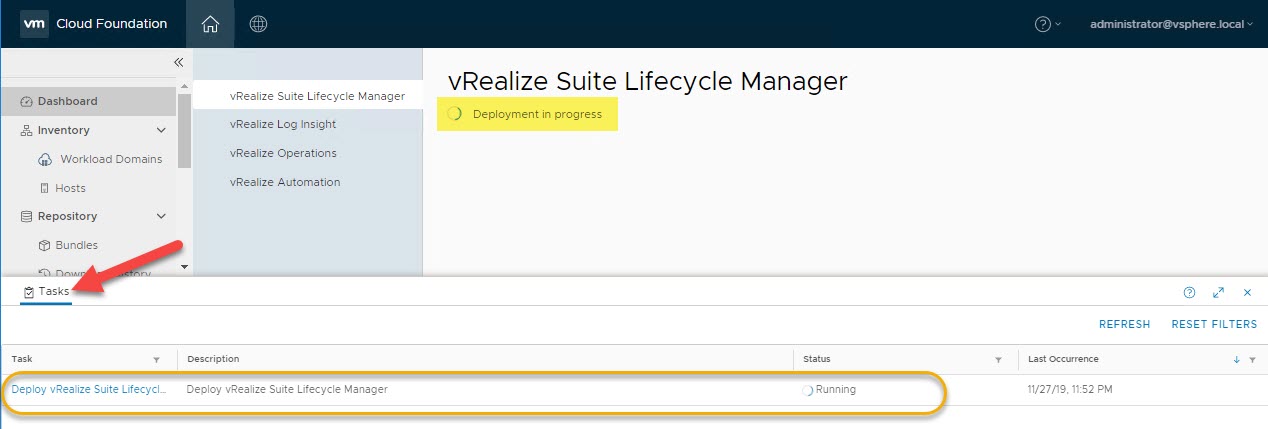
Task: Open the help question mark menu
Action: pos(1046,24)
